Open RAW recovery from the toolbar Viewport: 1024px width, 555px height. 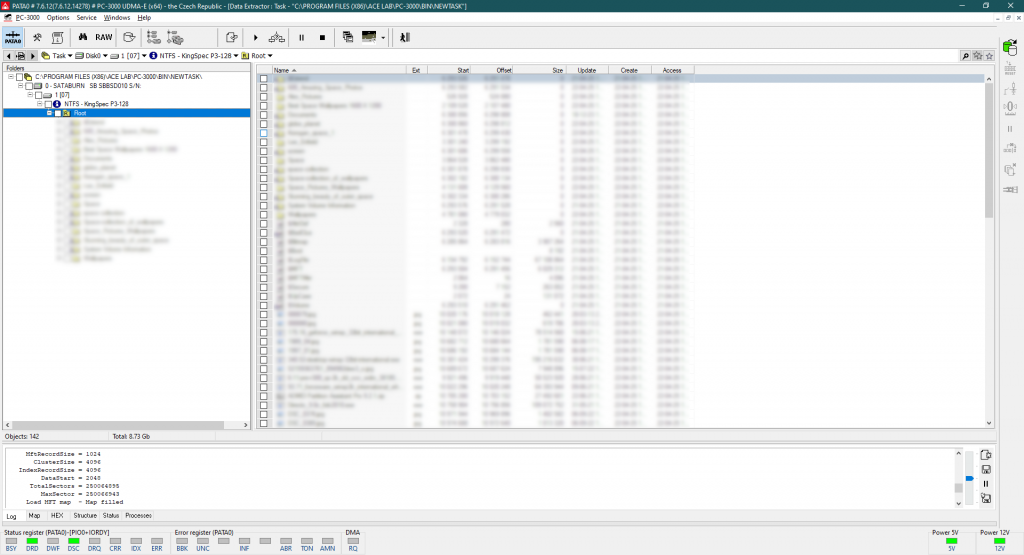click(x=104, y=37)
